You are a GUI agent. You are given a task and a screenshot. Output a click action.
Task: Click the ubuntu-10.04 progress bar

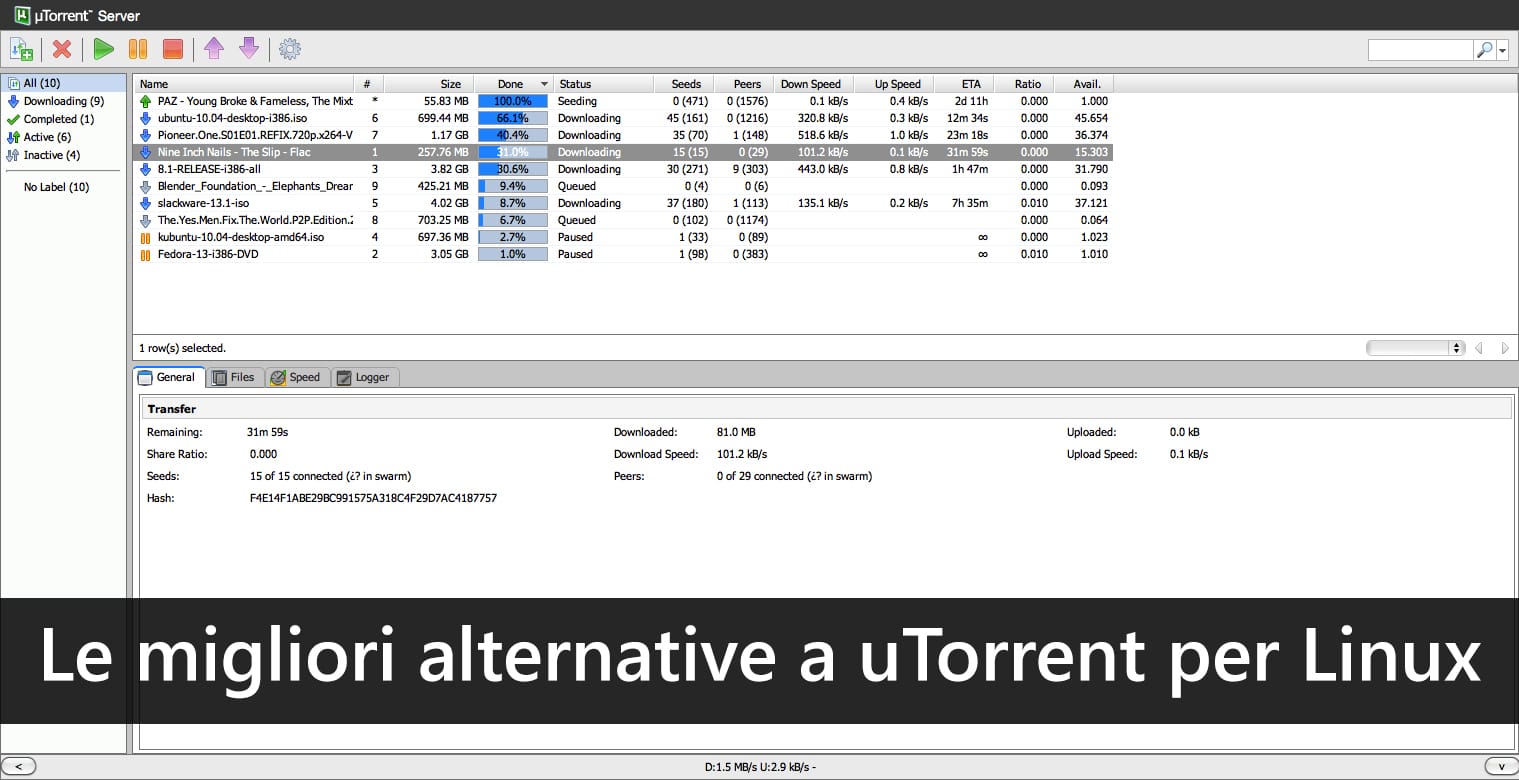click(512, 118)
